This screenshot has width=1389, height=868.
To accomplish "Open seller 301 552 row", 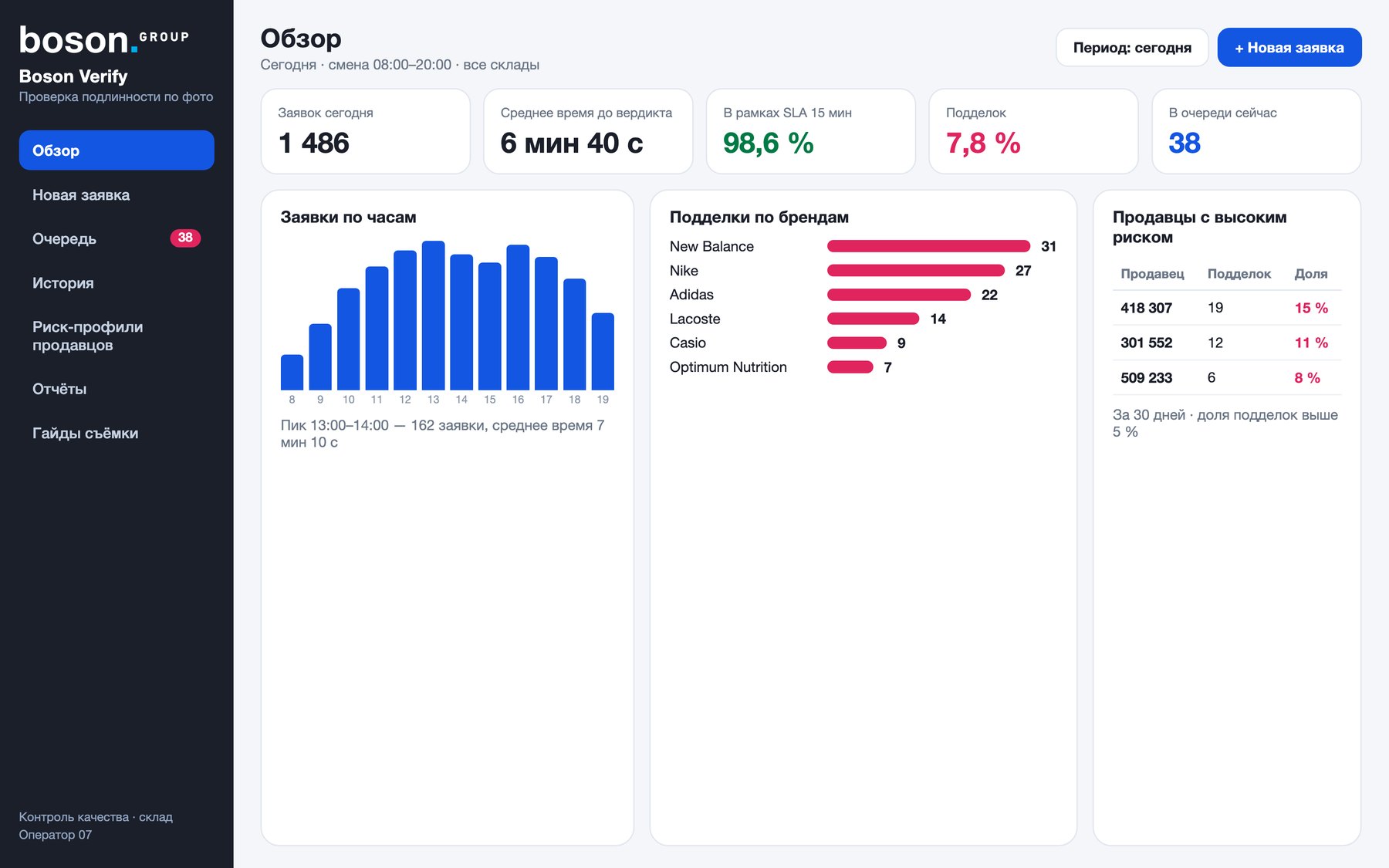I will coord(1227,343).
